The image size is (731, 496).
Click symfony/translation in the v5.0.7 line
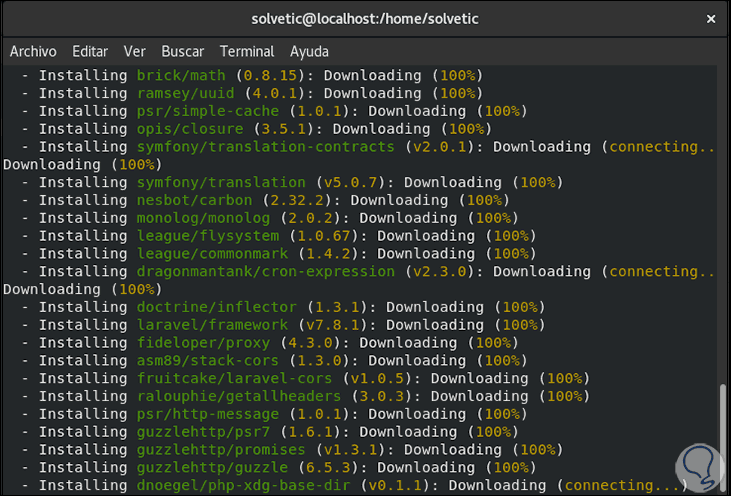coord(221,182)
